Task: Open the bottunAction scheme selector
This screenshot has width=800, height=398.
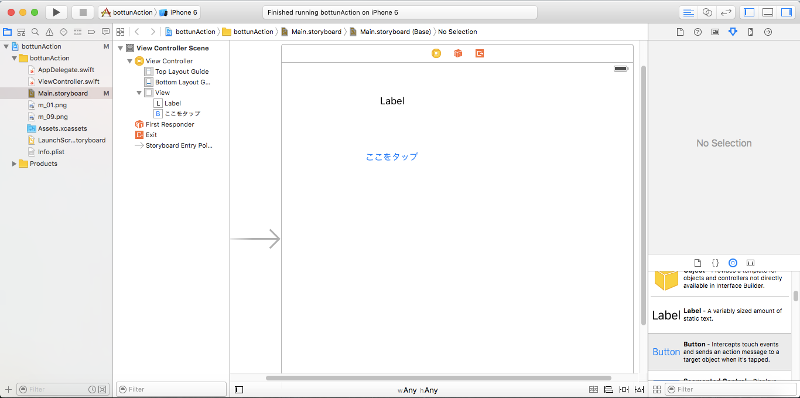Action: point(127,12)
